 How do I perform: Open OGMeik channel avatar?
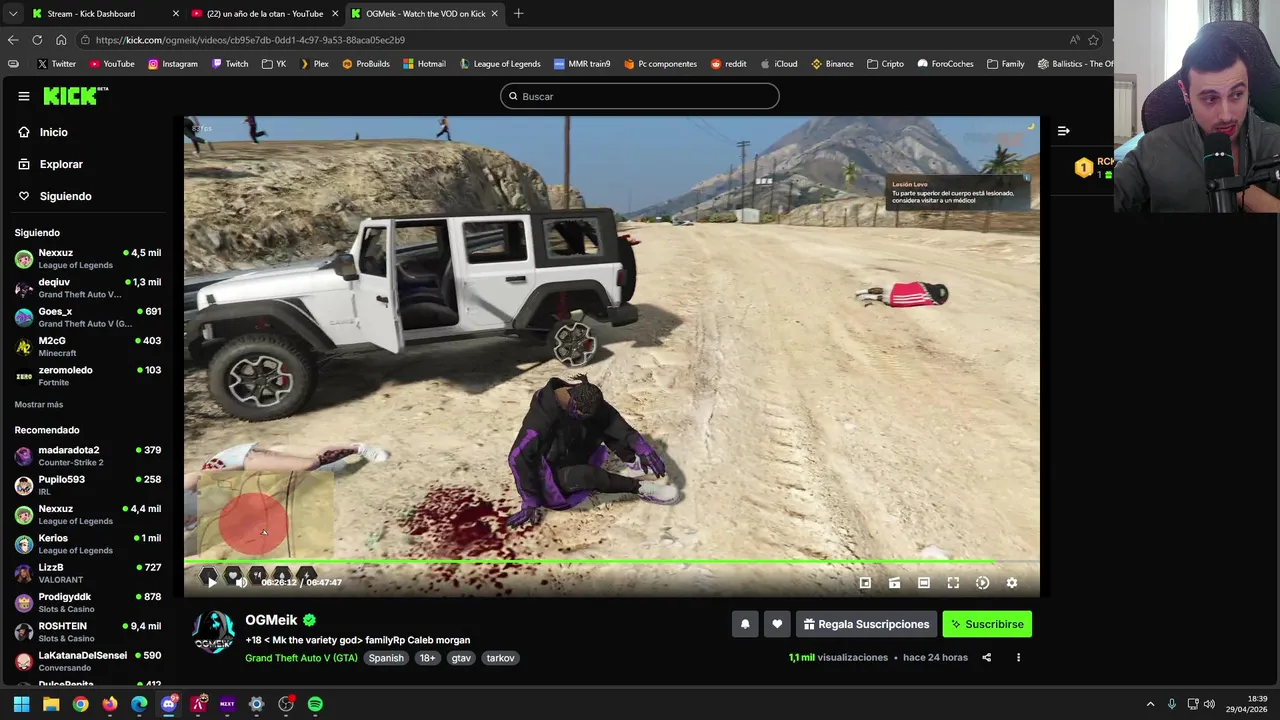coord(214,633)
